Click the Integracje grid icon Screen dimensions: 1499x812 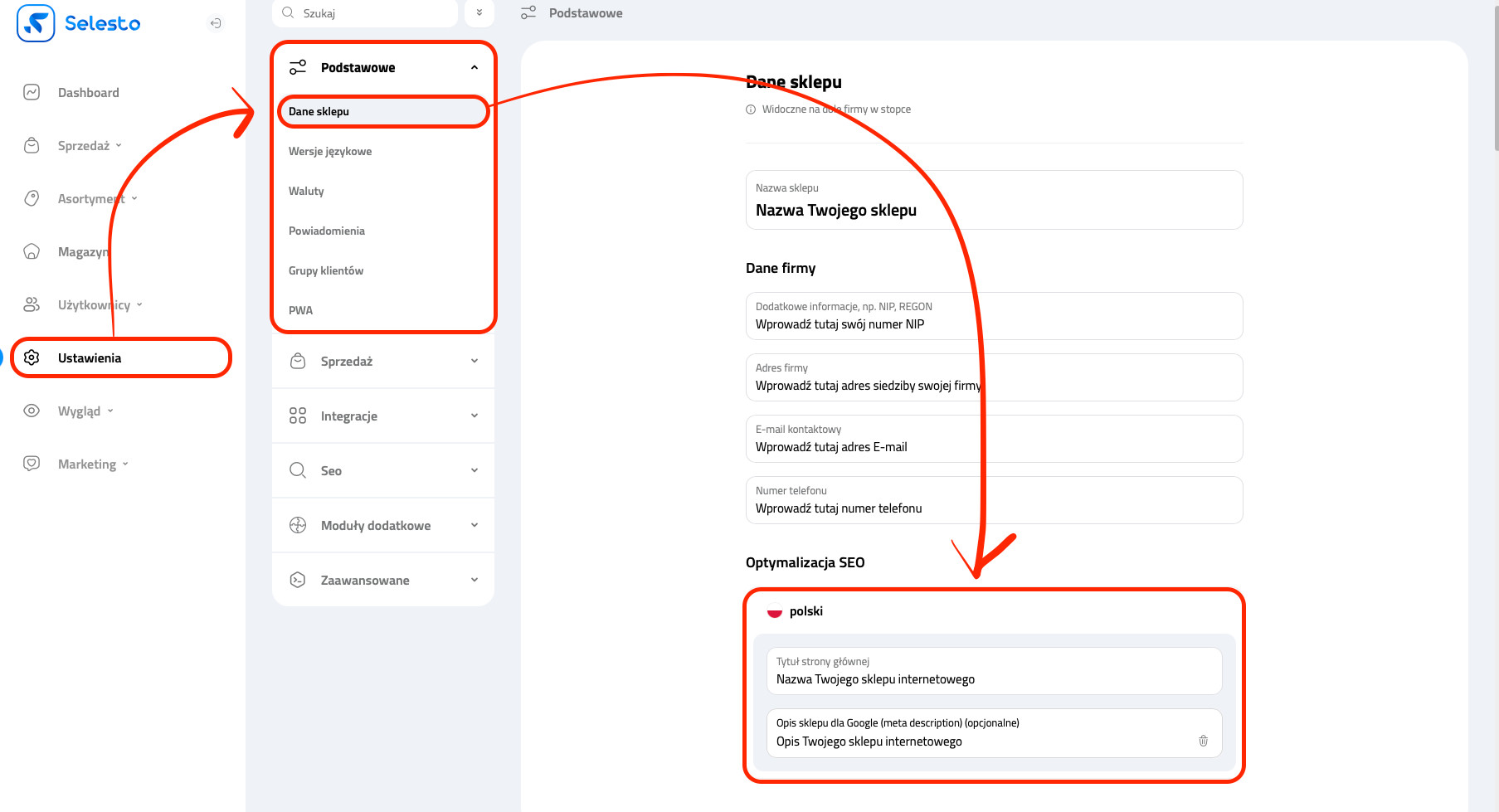pos(298,416)
